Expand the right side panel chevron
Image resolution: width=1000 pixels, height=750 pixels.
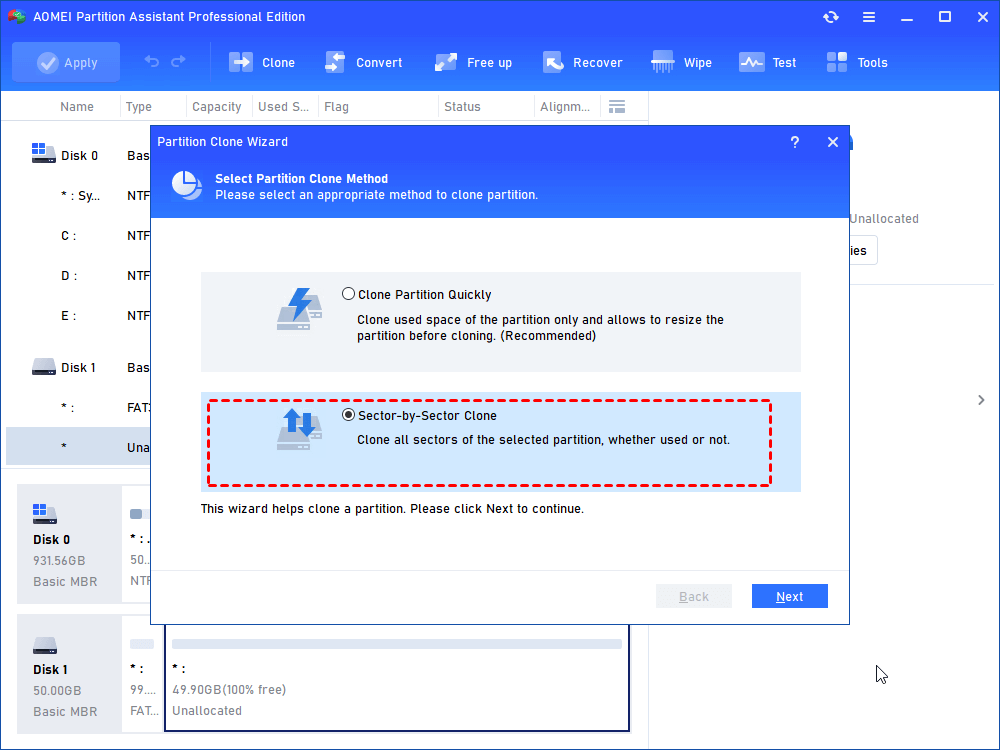click(x=981, y=400)
